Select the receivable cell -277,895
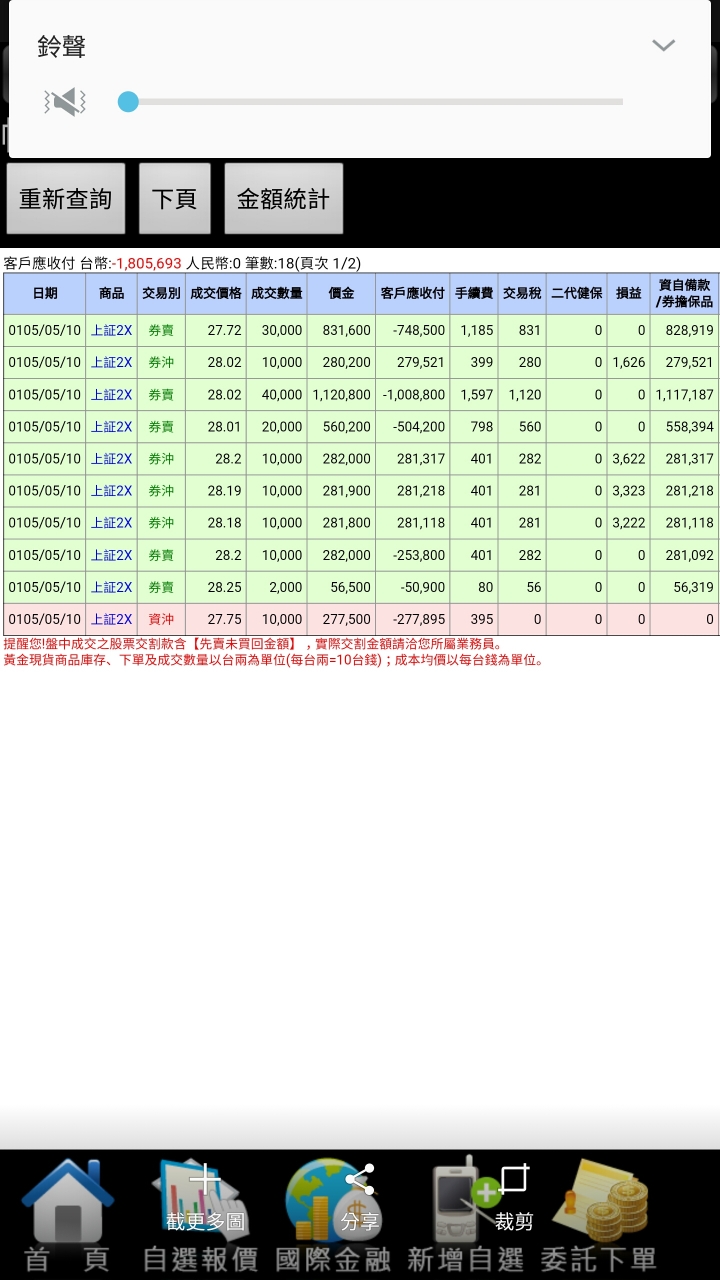Image resolution: width=720 pixels, height=1280 pixels. 412,619
